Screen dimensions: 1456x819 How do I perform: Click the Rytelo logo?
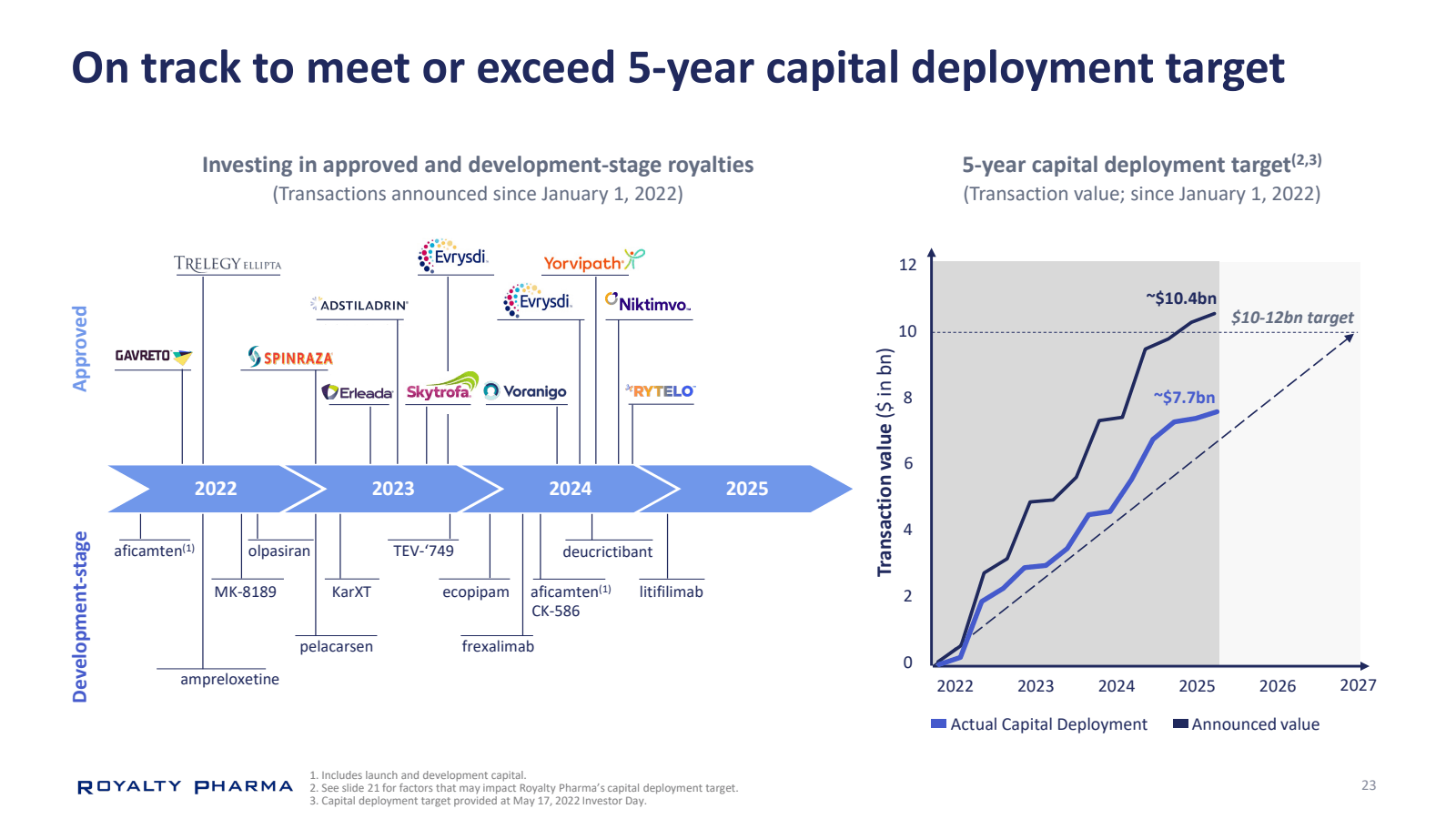[x=660, y=390]
